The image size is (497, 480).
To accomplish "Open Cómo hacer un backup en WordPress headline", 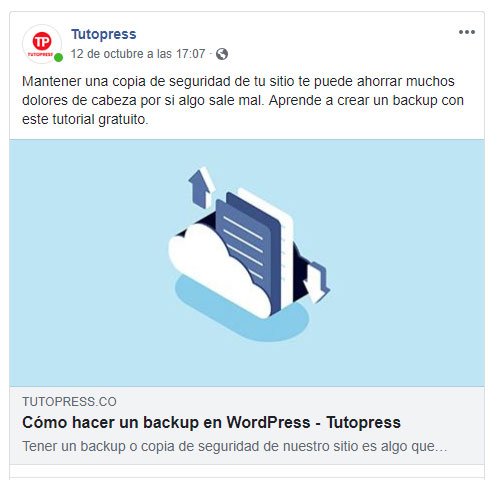I will tap(211, 423).
